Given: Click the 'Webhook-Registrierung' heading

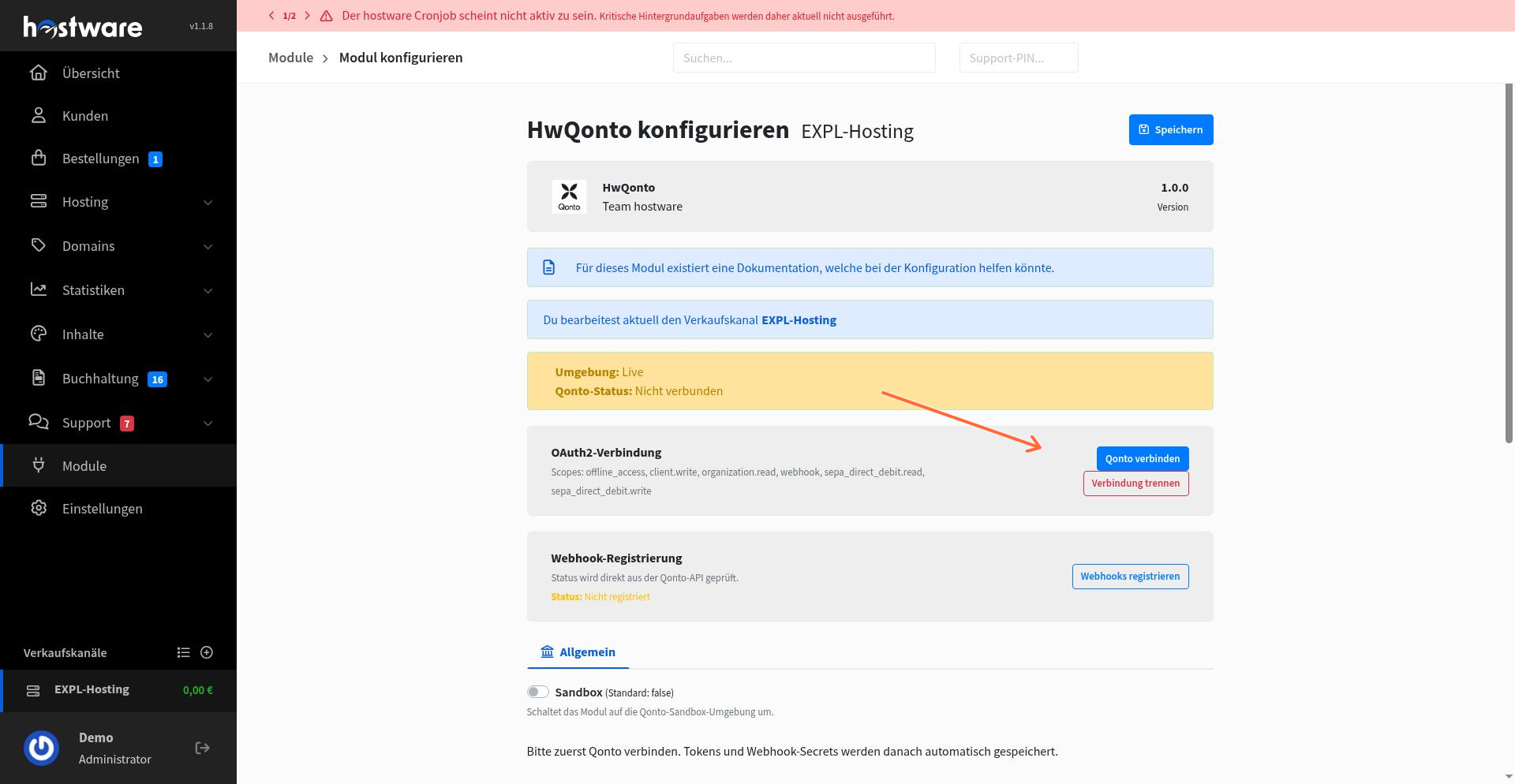Looking at the screenshot, I should pyautogui.click(x=616, y=558).
